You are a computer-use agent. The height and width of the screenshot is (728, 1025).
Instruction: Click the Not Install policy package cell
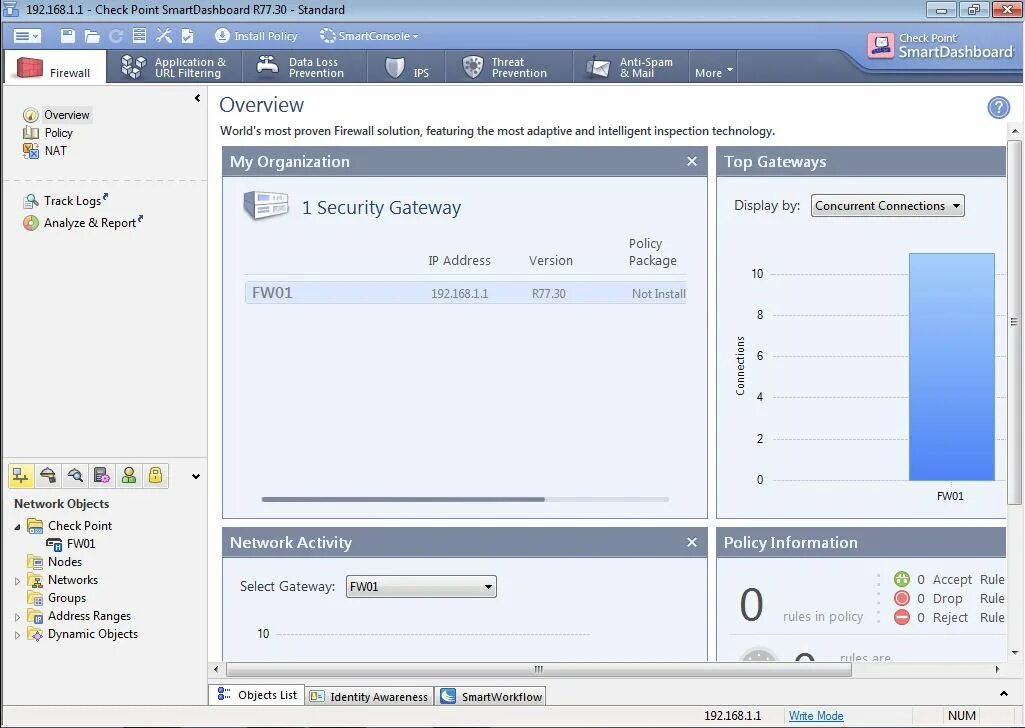coord(658,293)
